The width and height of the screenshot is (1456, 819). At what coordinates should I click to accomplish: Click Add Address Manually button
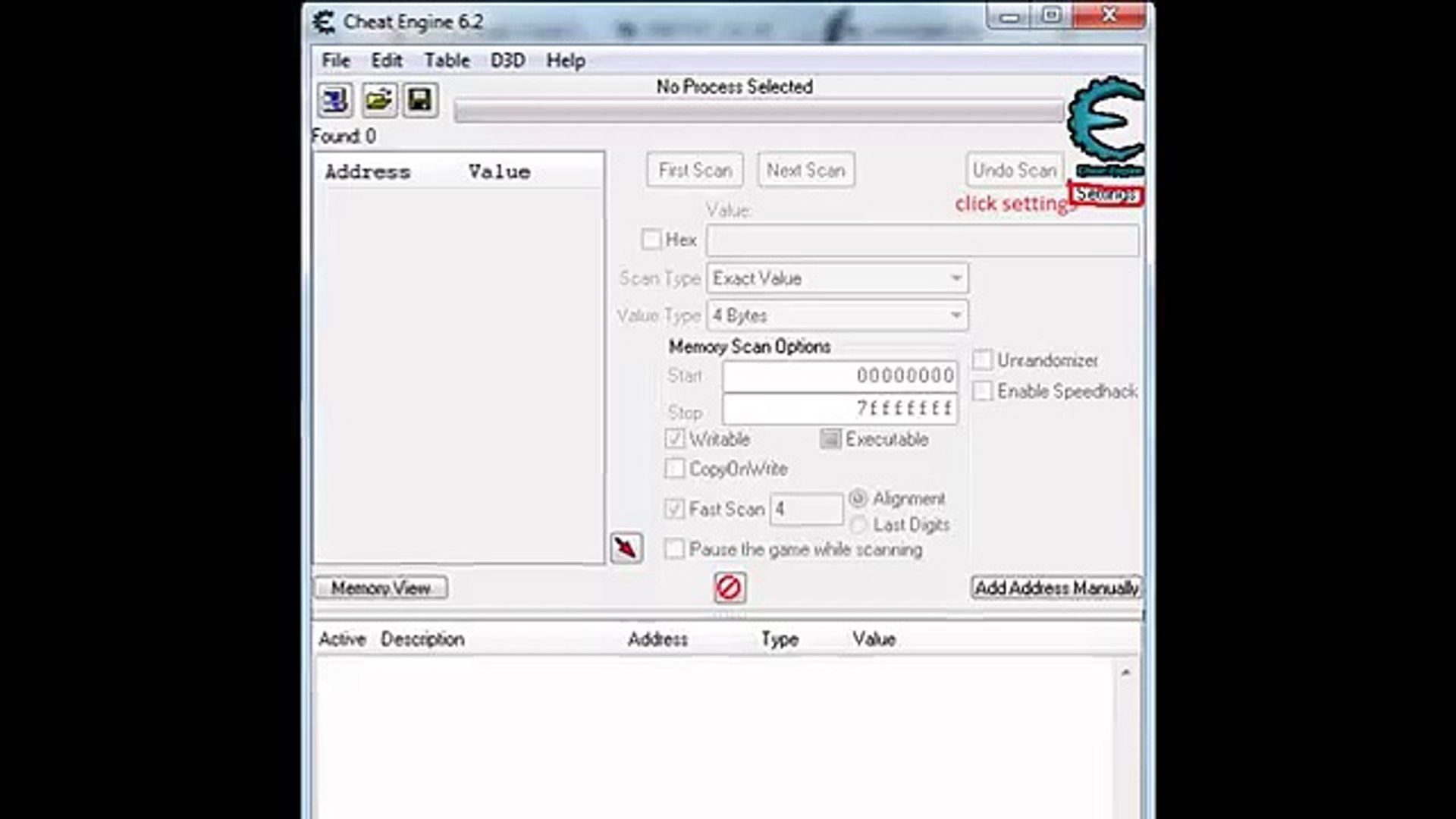click(x=1056, y=588)
